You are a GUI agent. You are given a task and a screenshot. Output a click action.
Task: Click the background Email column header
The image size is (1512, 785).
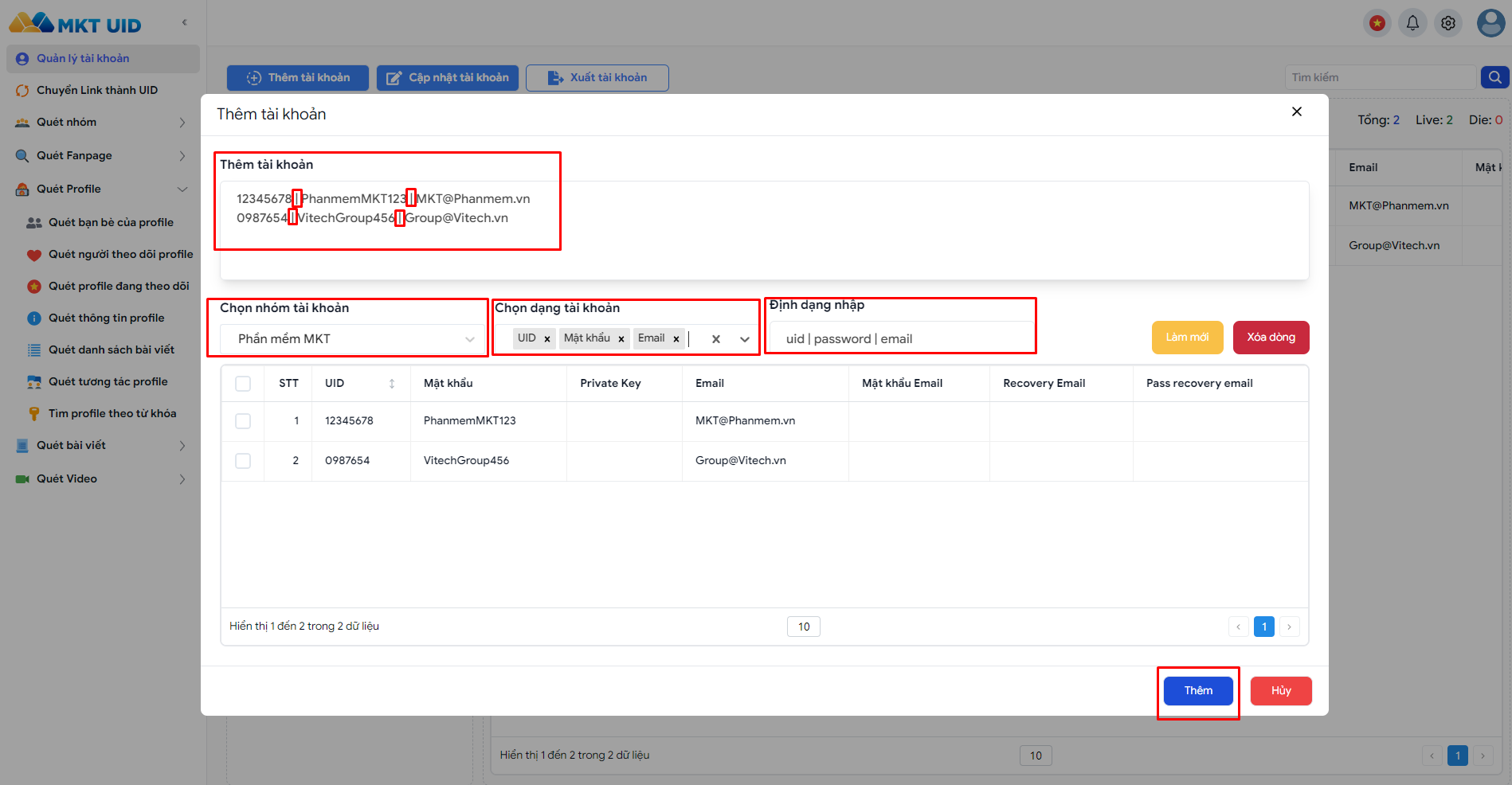pos(1363,167)
